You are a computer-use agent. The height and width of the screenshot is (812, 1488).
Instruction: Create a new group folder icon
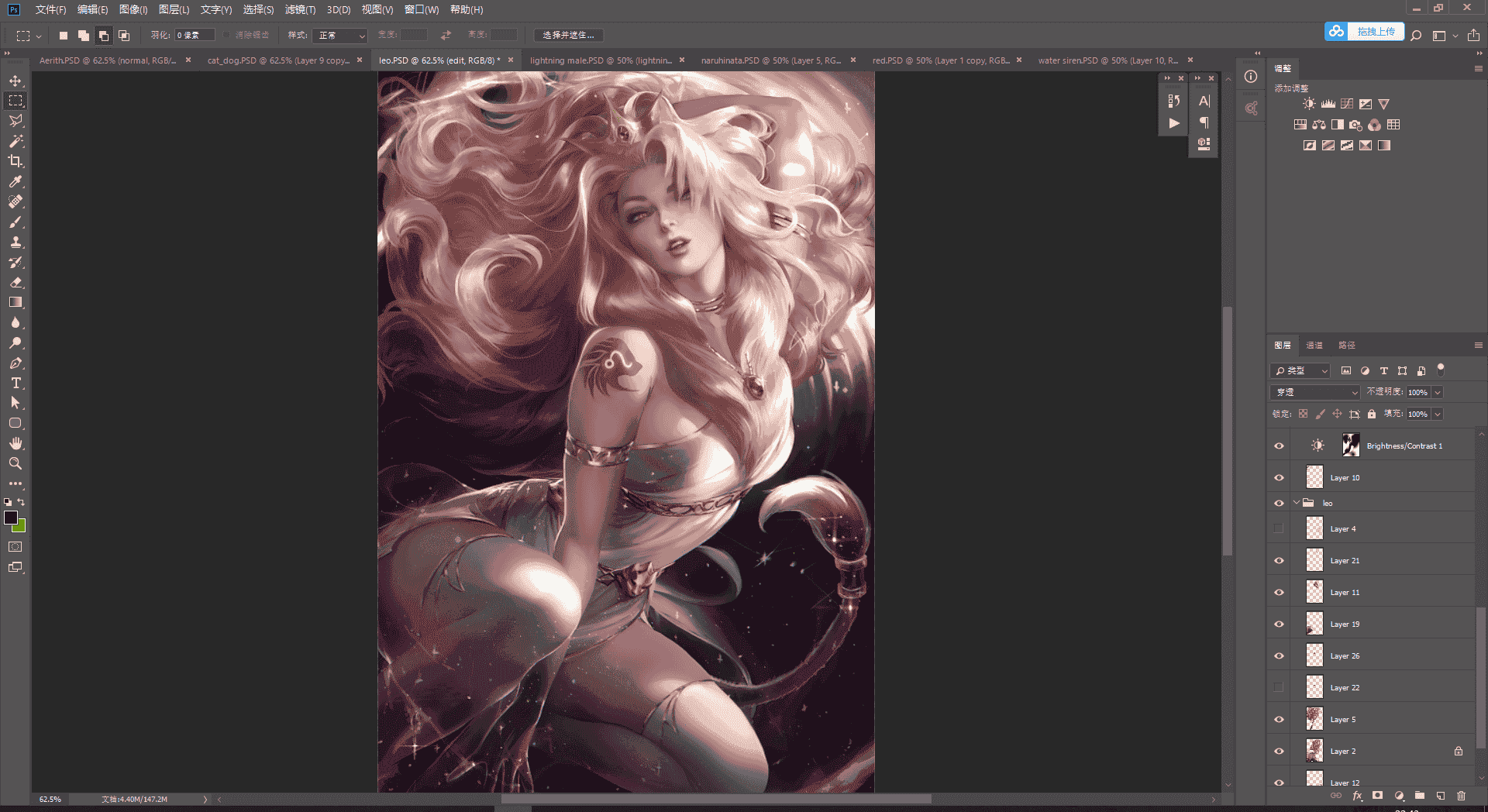[x=1420, y=796]
